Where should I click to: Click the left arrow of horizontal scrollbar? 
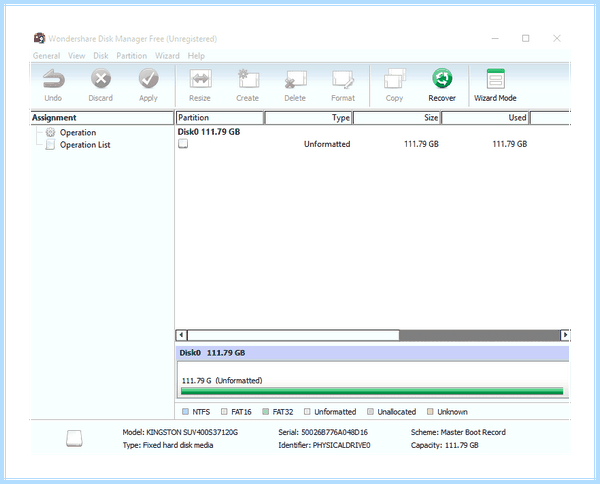(x=181, y=335)
